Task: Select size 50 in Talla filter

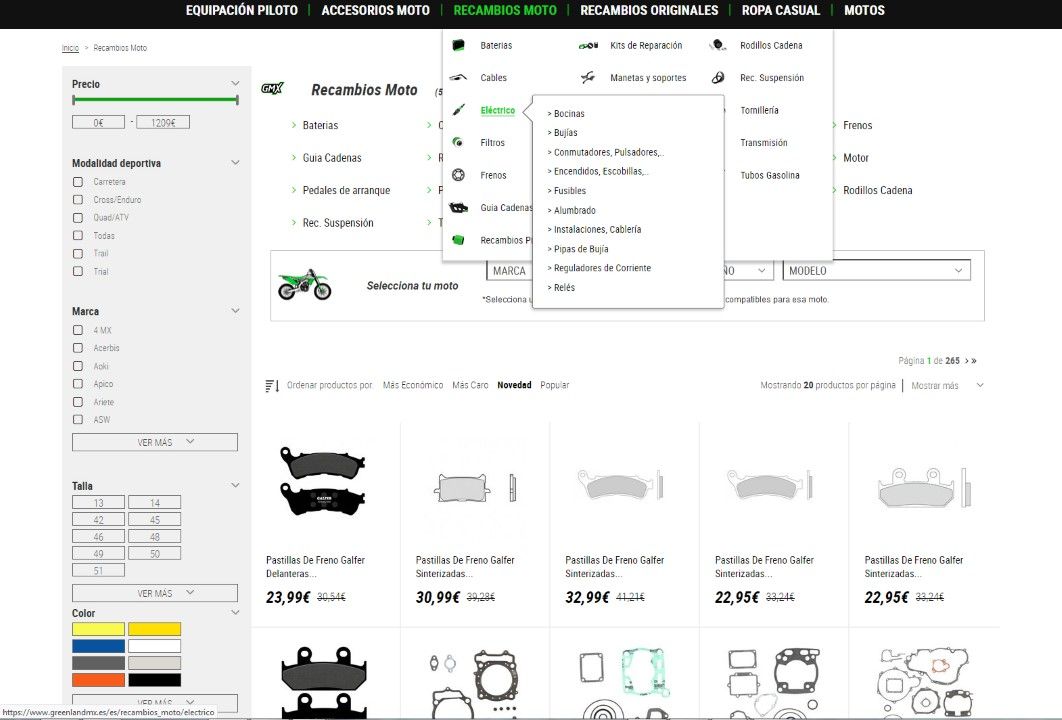Action: coord(154,553)
